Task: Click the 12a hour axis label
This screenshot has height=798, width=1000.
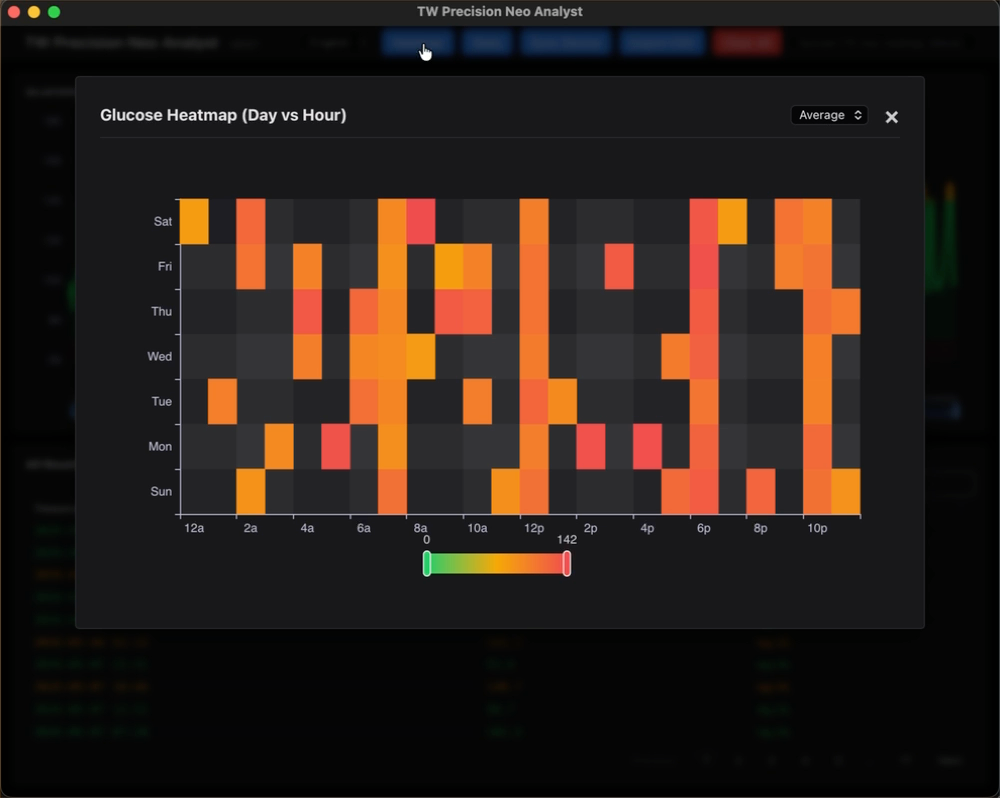Action: pyautogui.click(x=194, y=528)
